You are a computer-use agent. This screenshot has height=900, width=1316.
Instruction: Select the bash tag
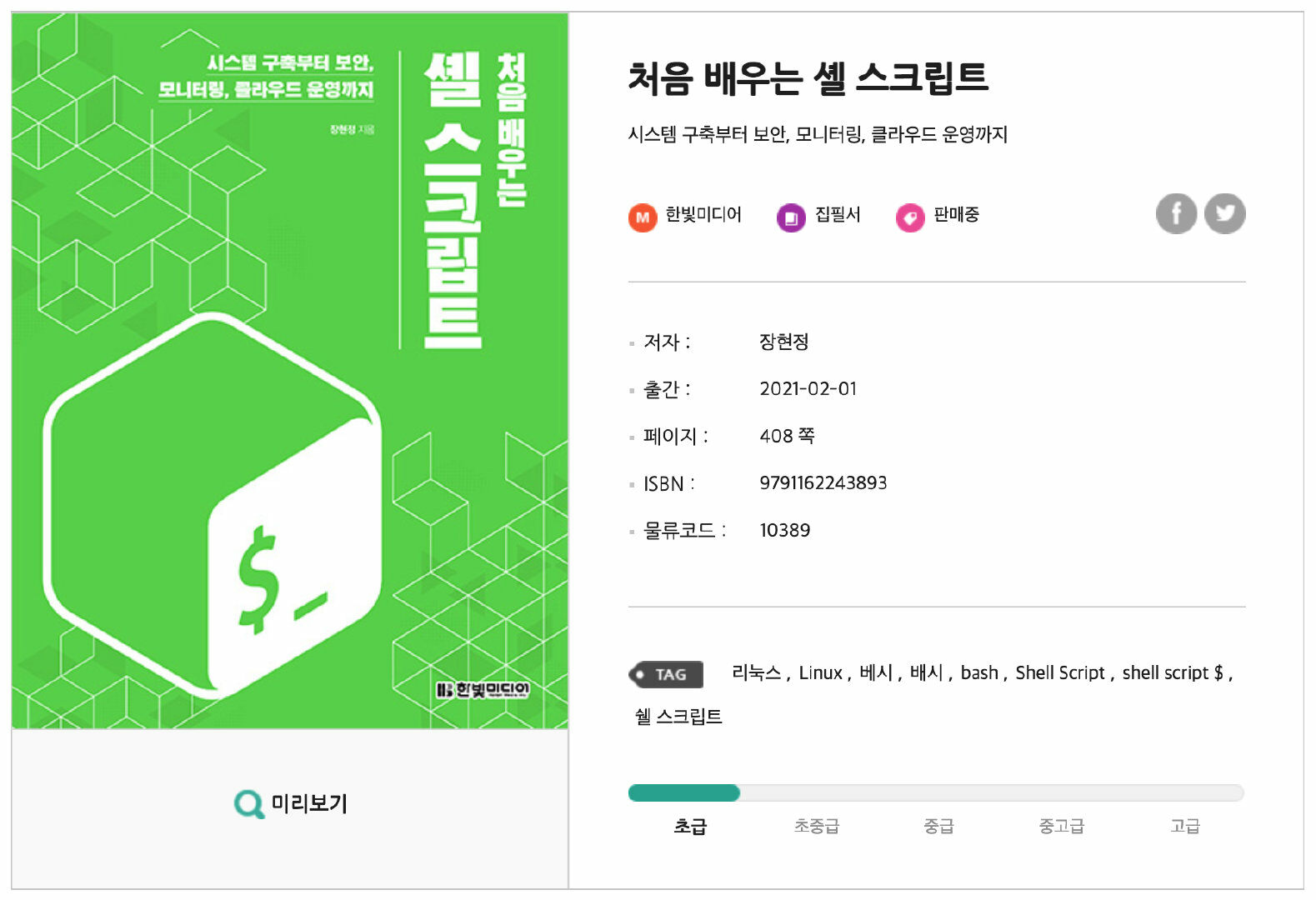pyautogui.click(x=978, y=673)
